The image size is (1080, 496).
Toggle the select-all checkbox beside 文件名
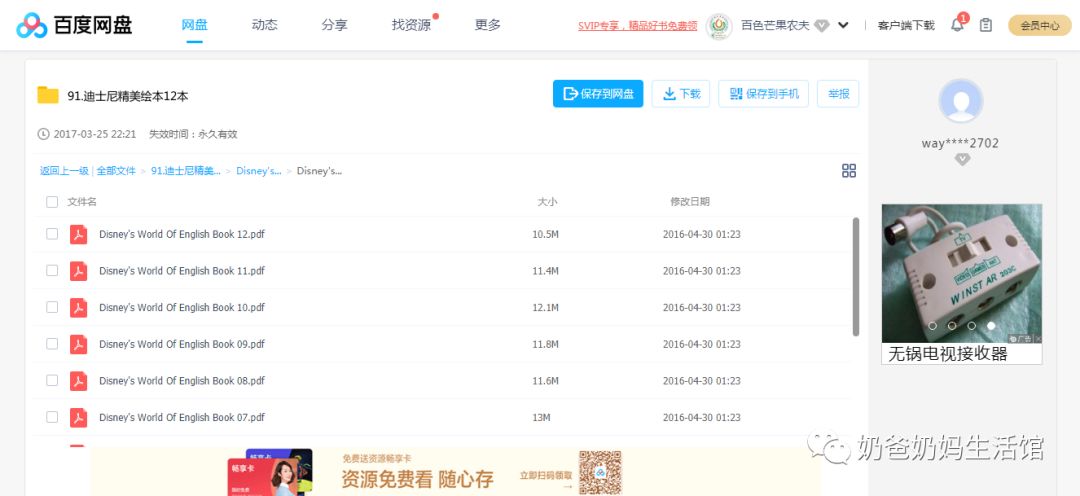(x=52, y=202)
